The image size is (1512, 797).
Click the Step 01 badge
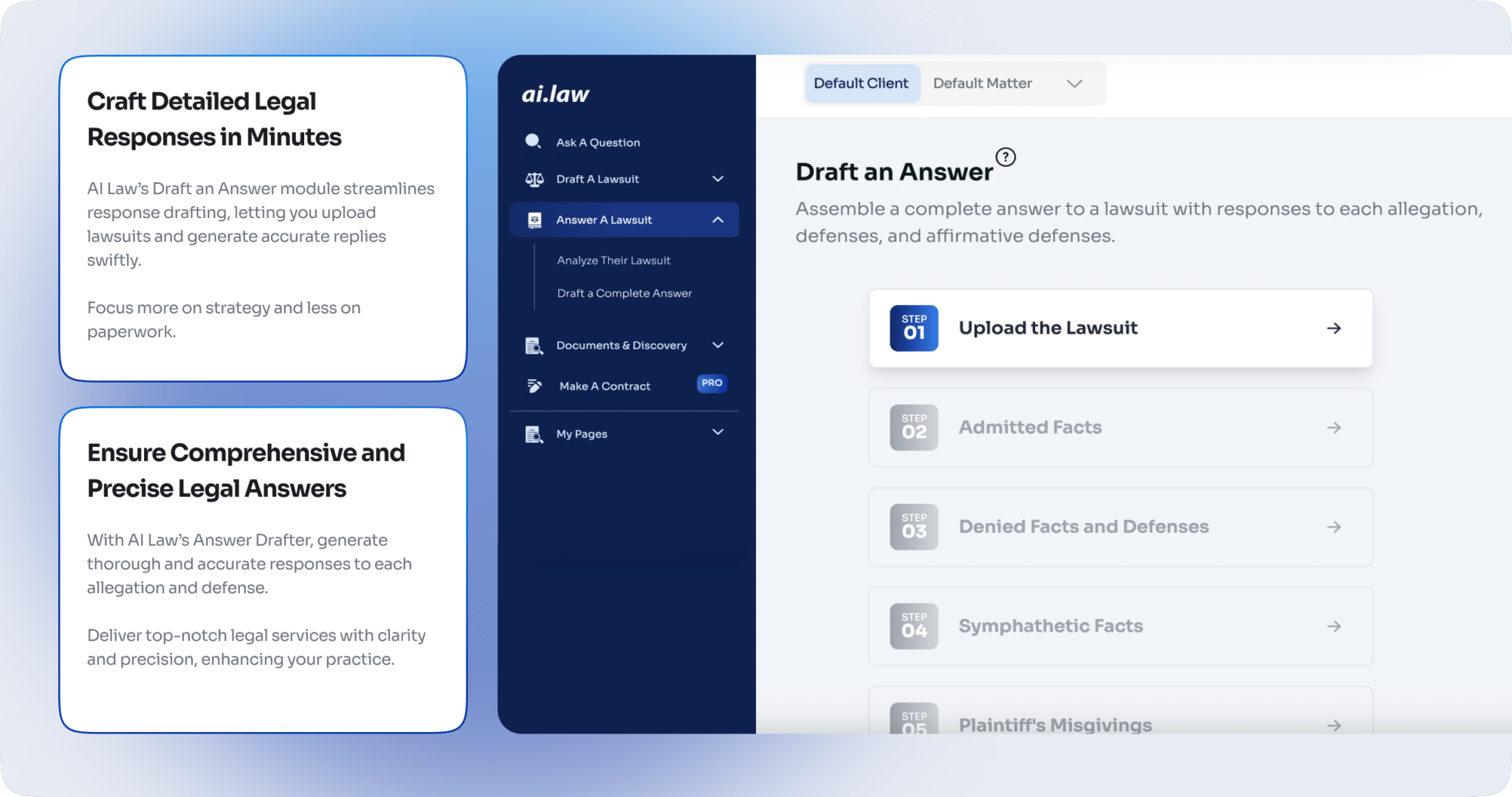point(914,328)
